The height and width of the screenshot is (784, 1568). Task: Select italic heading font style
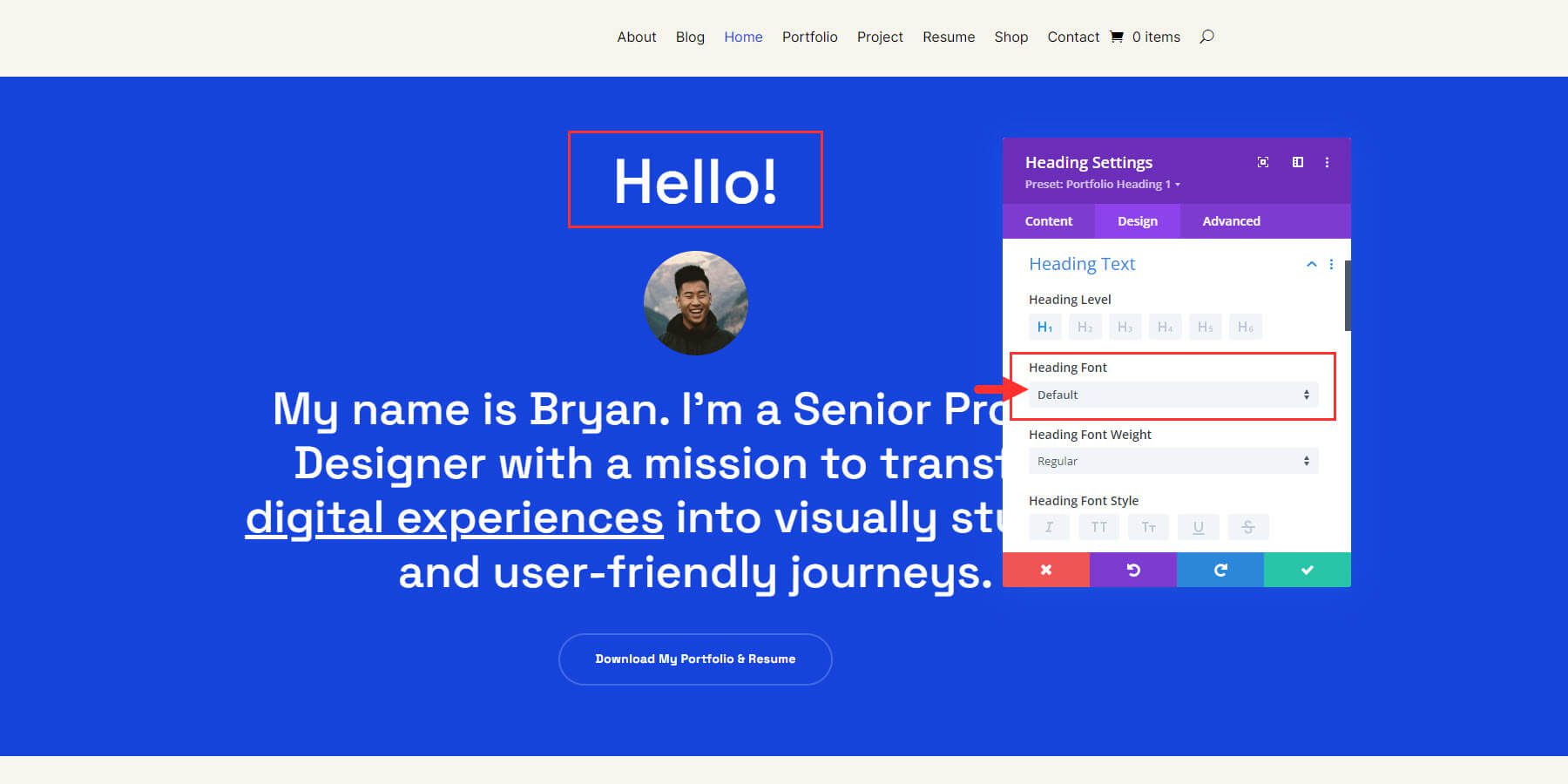[x=1049, y=527]
